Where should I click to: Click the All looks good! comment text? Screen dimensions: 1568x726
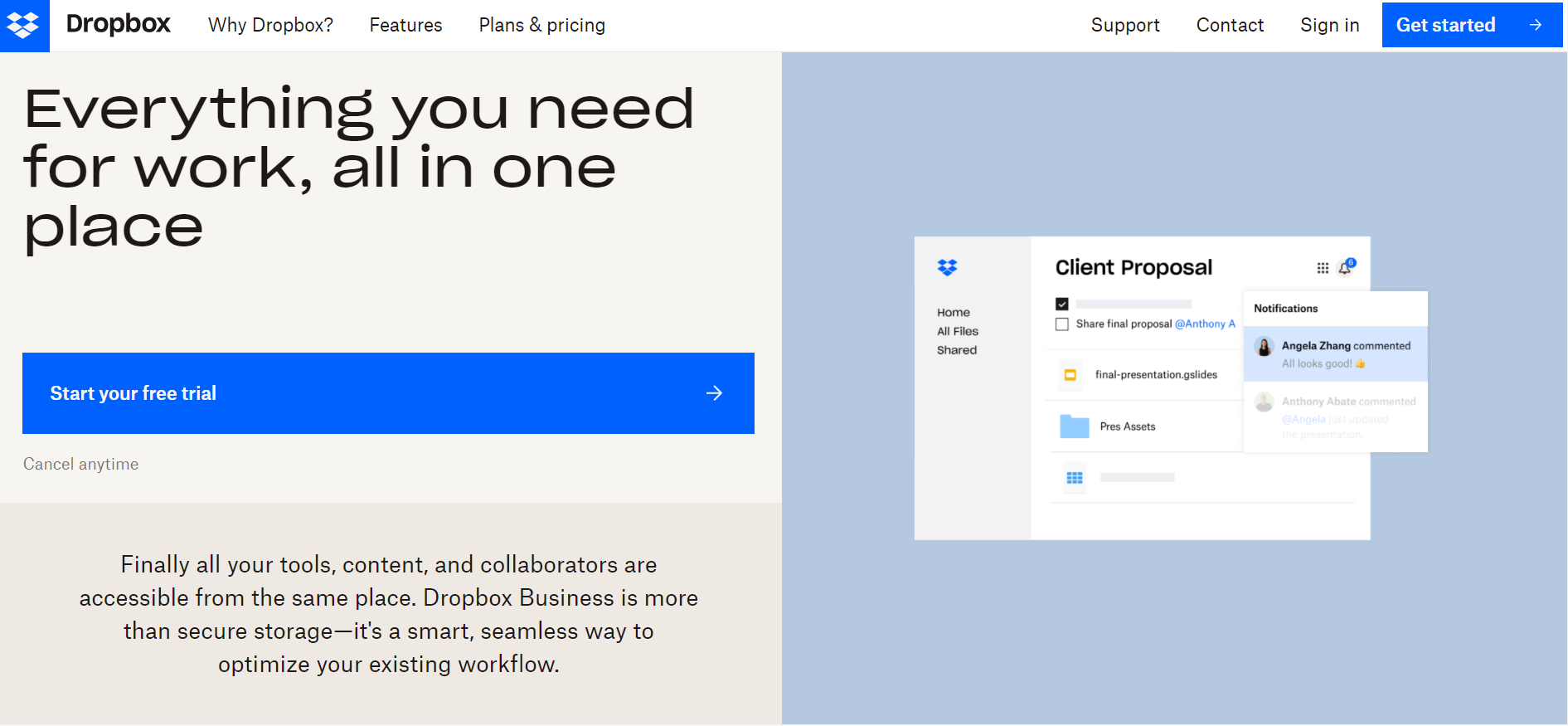[x=1323, y=363]
